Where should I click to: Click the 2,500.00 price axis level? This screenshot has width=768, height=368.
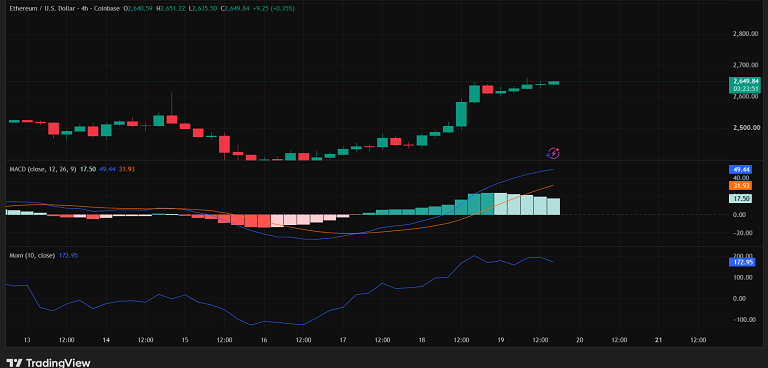745,128
